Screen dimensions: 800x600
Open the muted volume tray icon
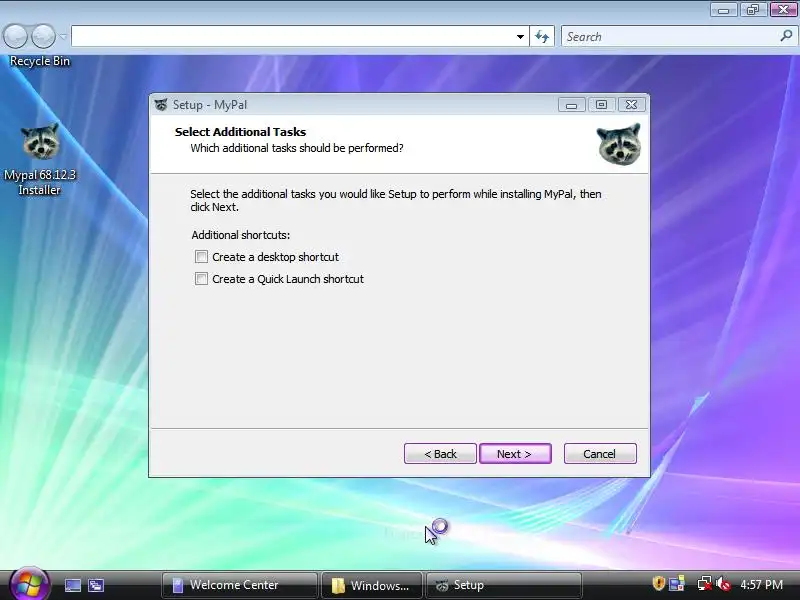pos(723,584)
